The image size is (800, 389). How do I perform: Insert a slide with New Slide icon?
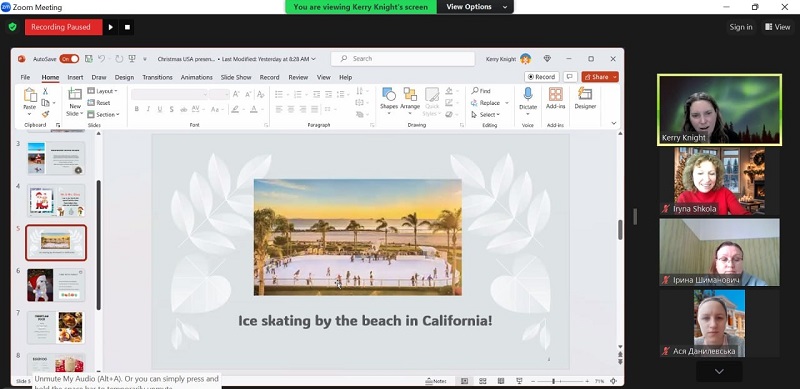point(75,94)
